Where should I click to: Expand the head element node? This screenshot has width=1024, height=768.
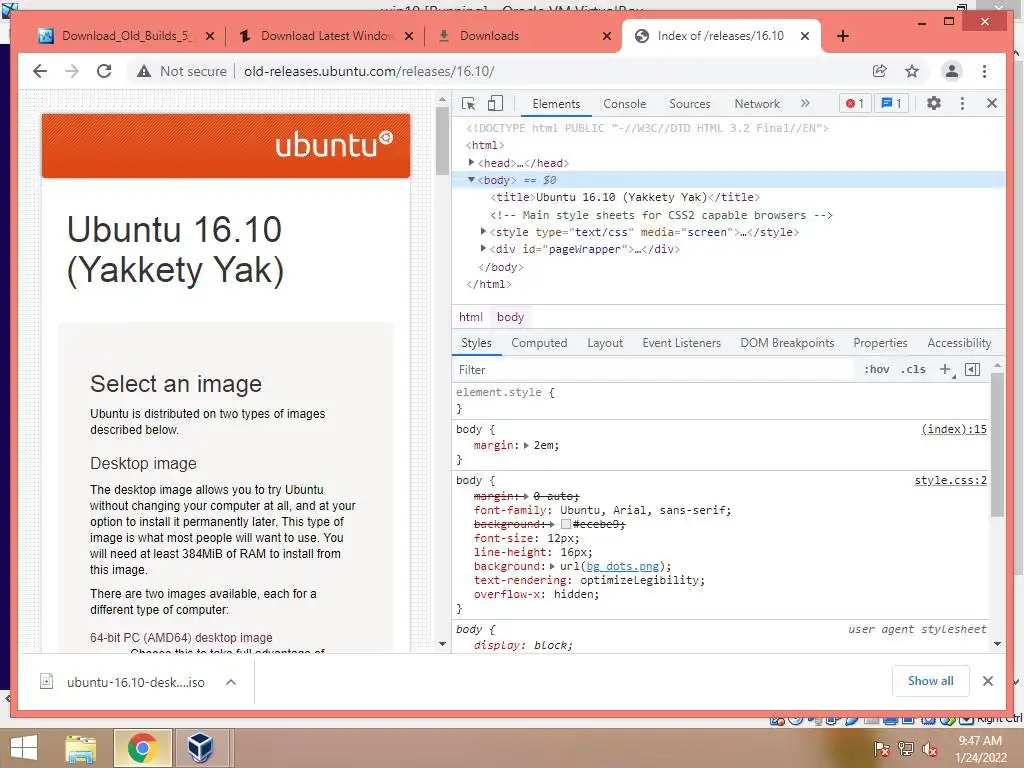(472, 163)
